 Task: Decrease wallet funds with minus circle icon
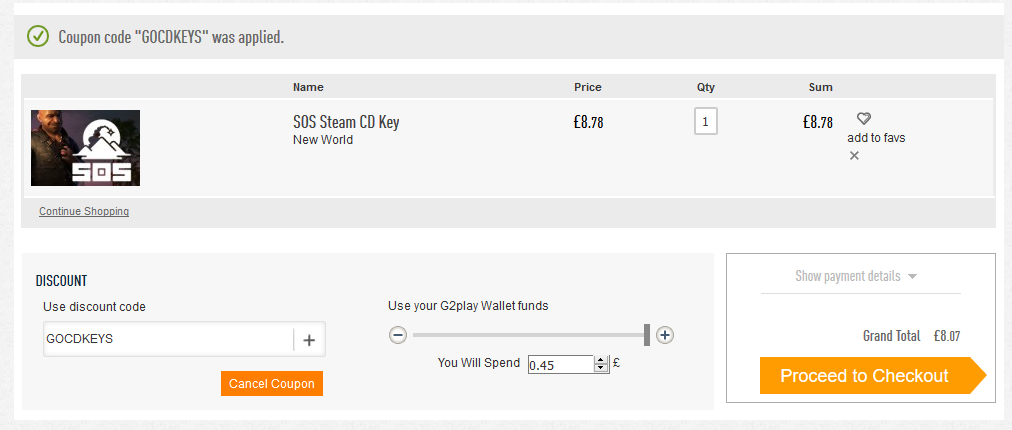click(398, 335)
